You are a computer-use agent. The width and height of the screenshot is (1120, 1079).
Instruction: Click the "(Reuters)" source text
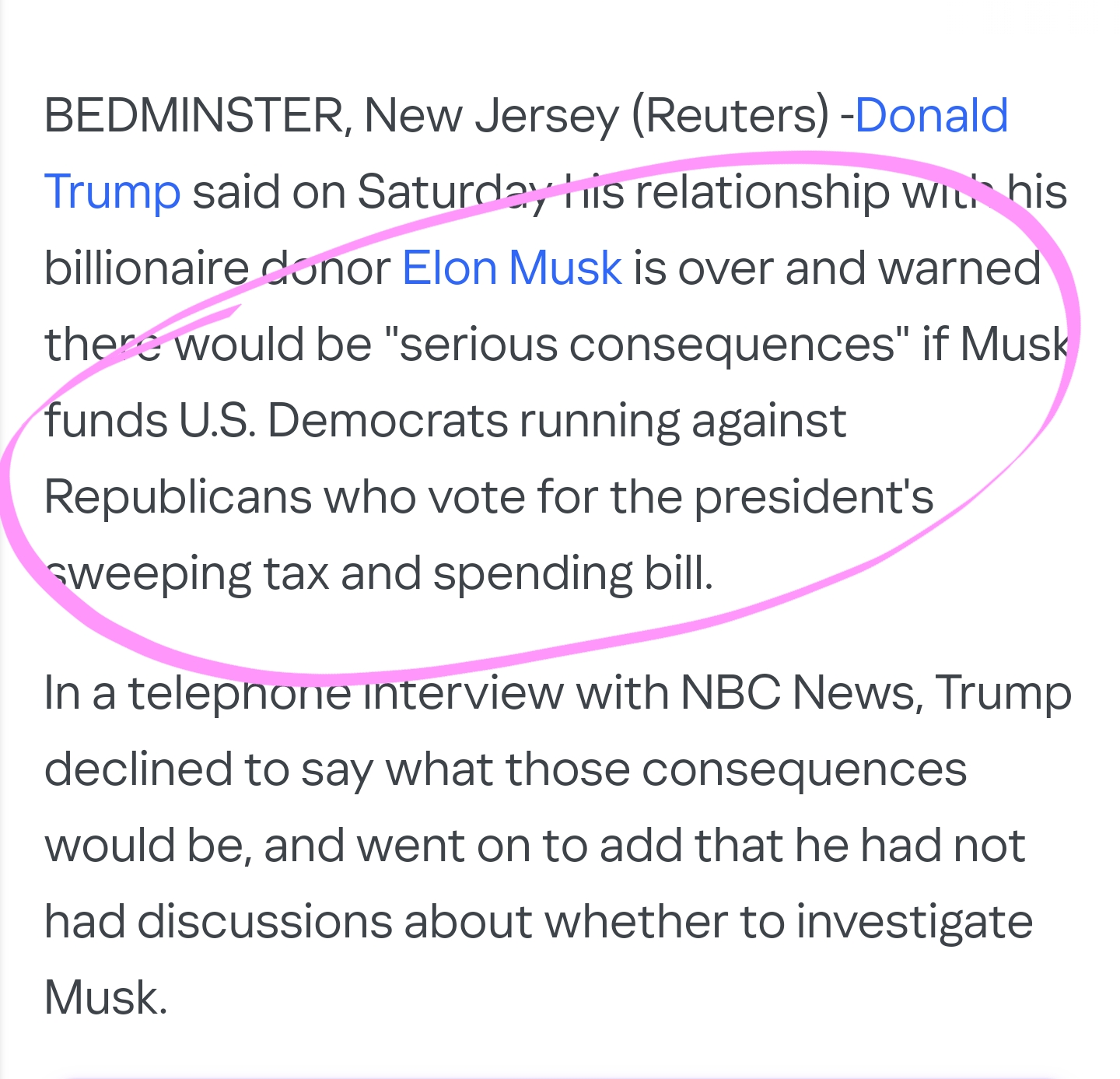731,116
